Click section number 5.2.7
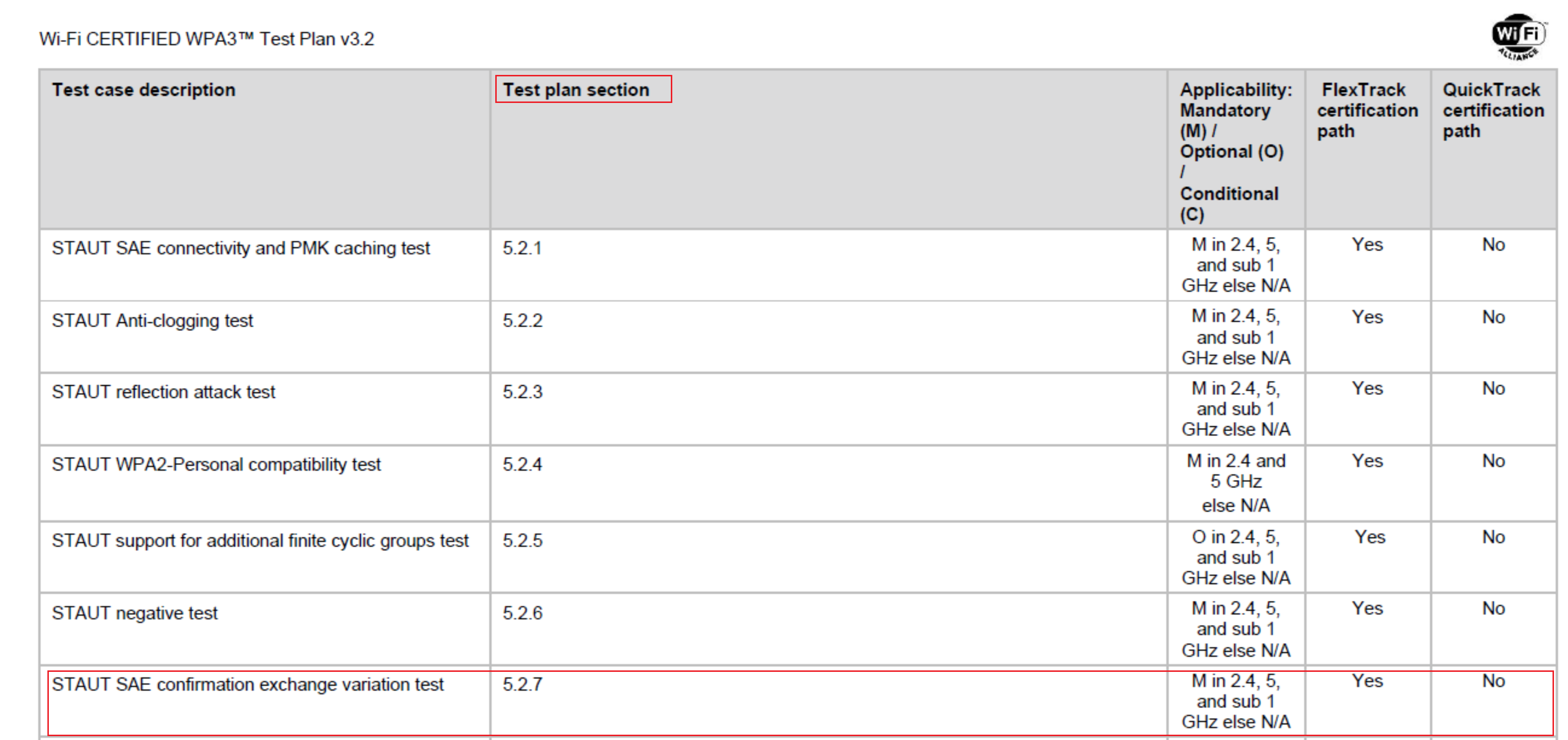 click(x=522, y=684)
